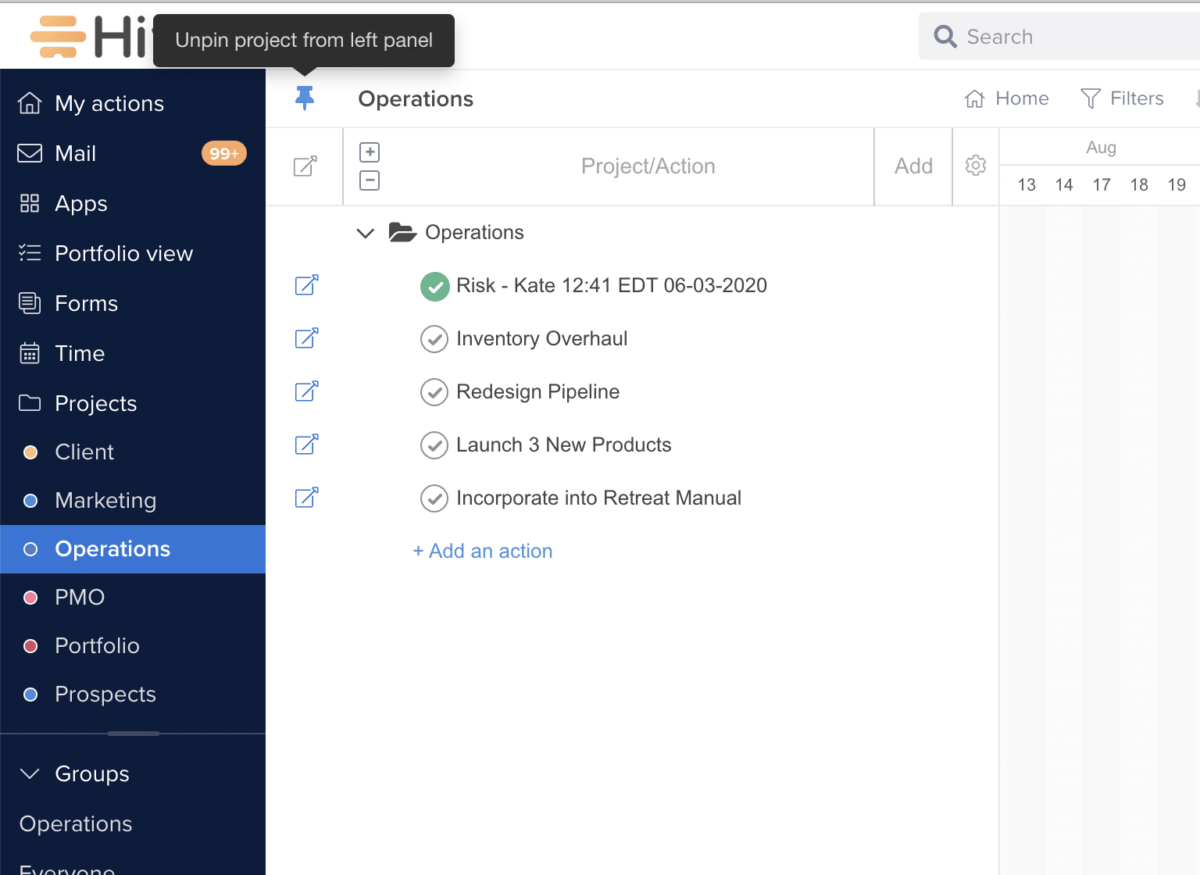The image size is (1200, 875).
Task: Click edit icon beside Redesign Pipeline
Action: [x=306, y=391]
